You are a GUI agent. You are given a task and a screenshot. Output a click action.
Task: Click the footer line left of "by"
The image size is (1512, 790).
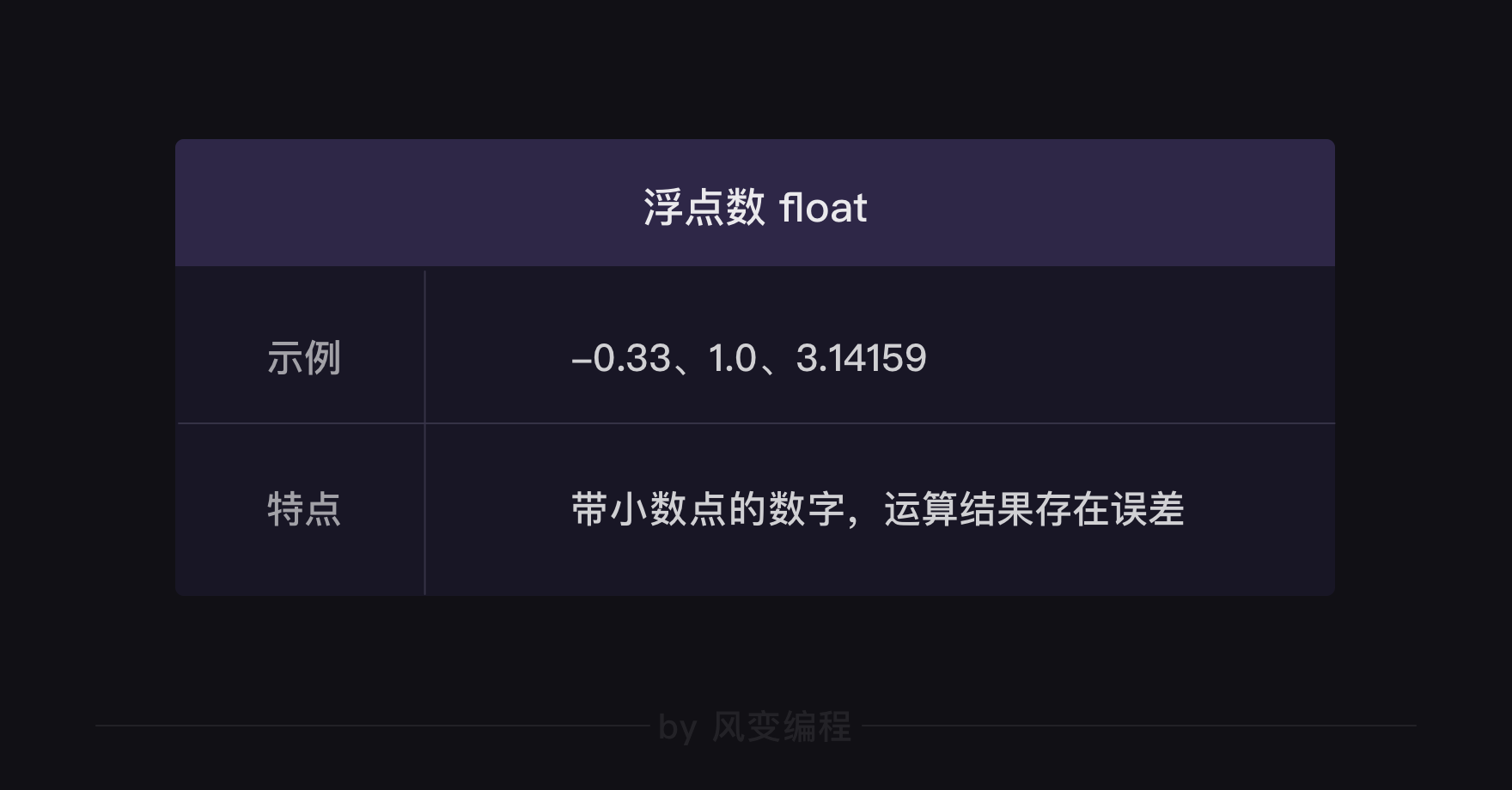click(x=369, y=726)
